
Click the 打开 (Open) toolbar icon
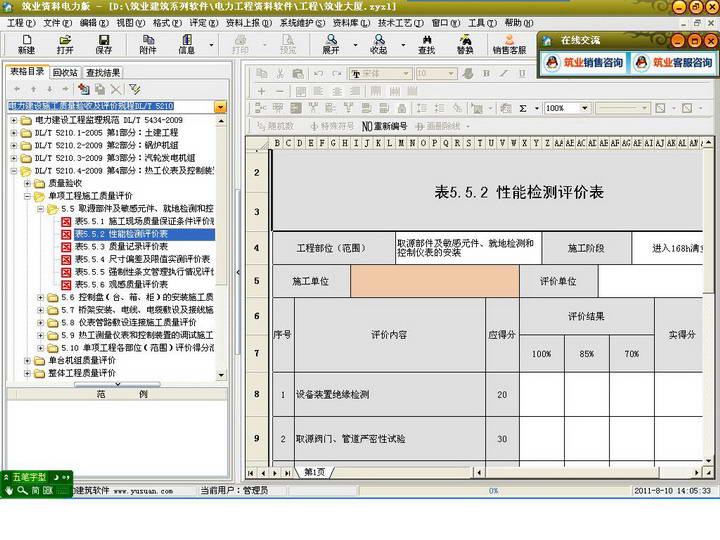pos(65,45)
